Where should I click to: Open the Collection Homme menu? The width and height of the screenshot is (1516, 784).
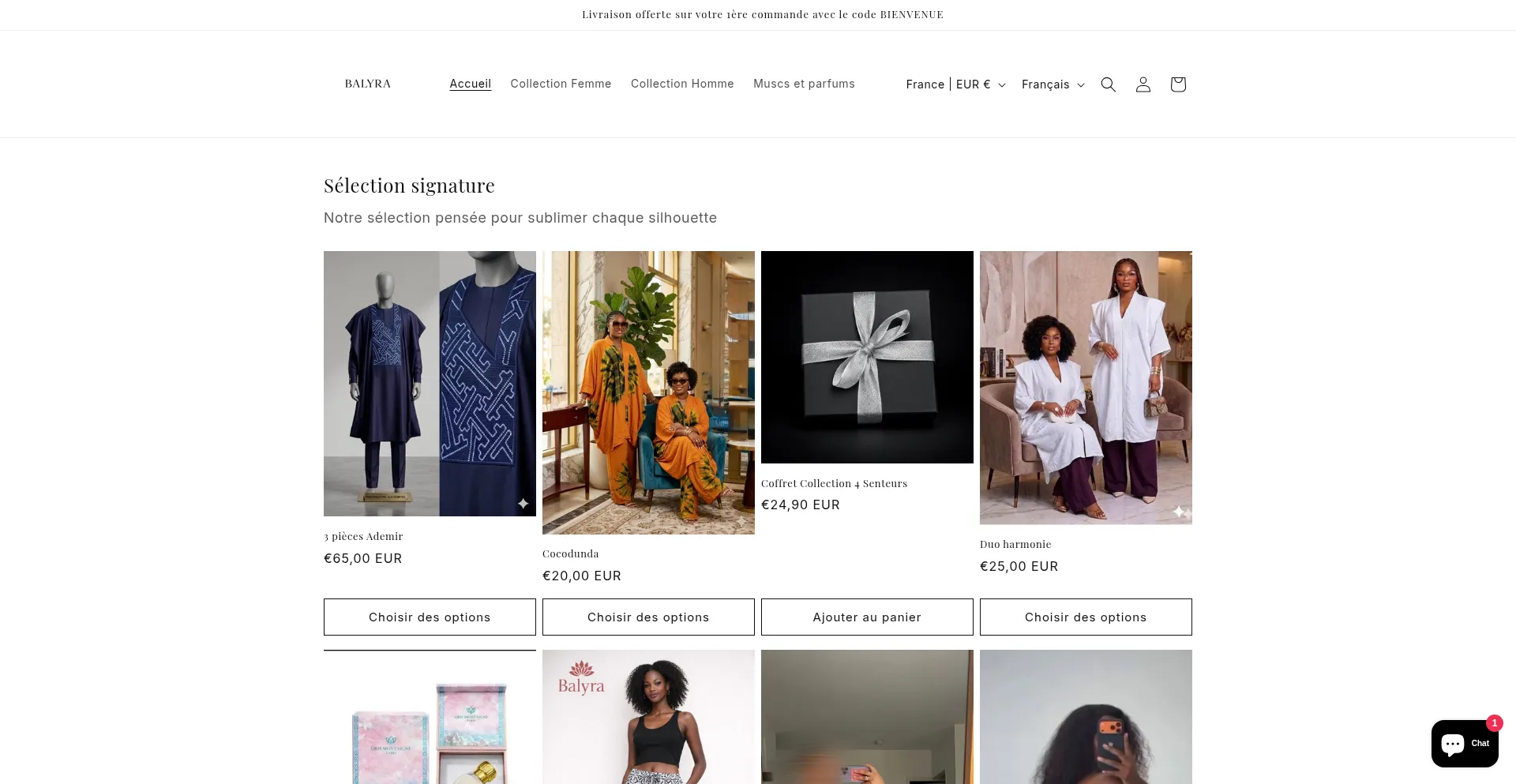click(x=682, y=84)
